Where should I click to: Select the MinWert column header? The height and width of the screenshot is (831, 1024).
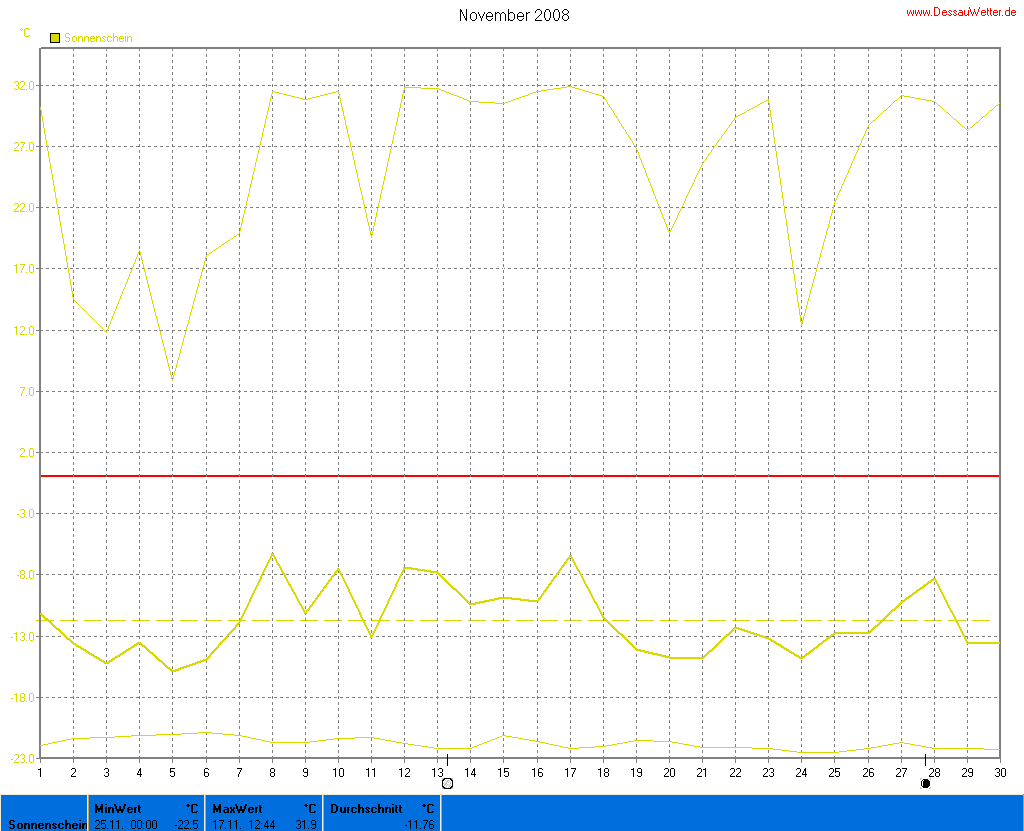coord(118,808)
